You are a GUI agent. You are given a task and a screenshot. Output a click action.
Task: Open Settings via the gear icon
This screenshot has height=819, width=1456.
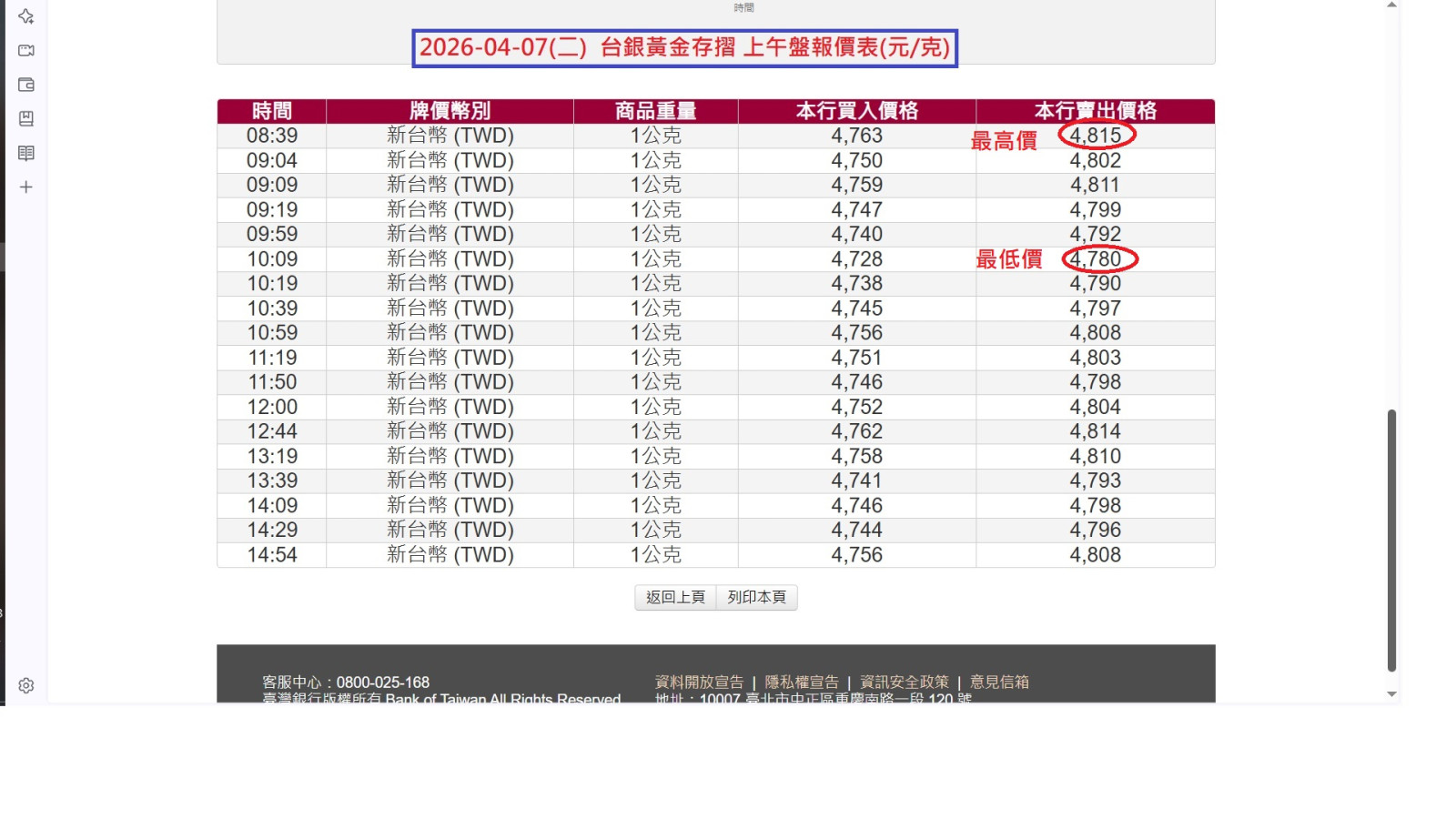pyautogui.click(x=25, y=685)
